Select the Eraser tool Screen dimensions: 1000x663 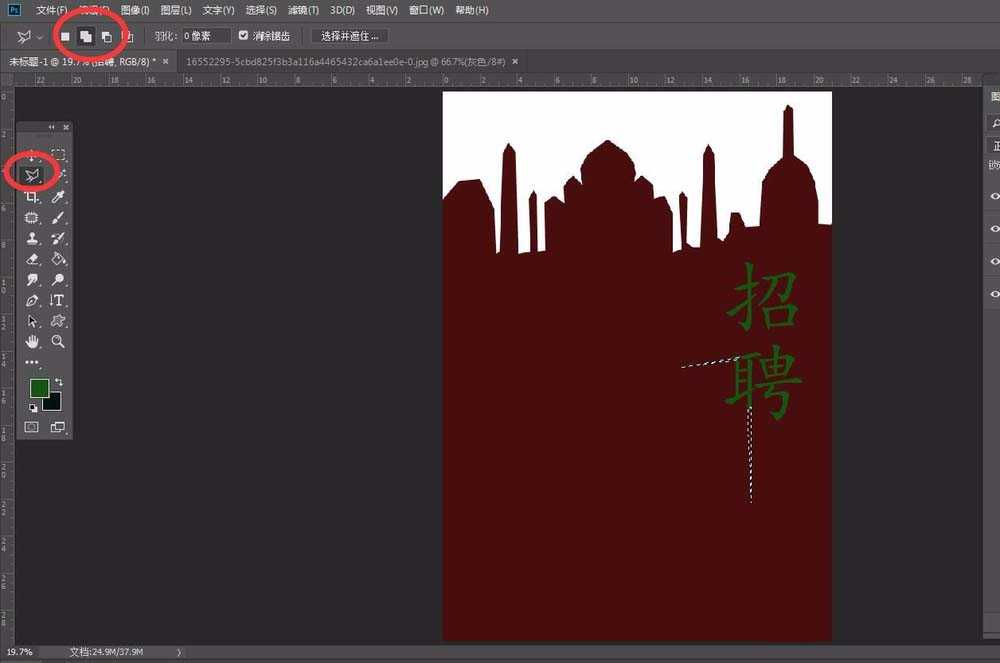(32, 259)
